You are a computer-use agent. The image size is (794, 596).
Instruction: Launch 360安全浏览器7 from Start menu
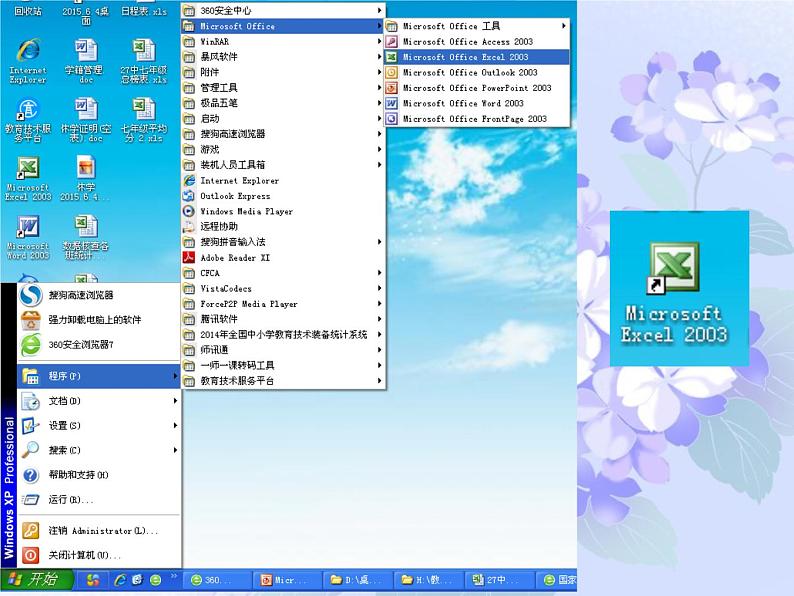point(99,345)
